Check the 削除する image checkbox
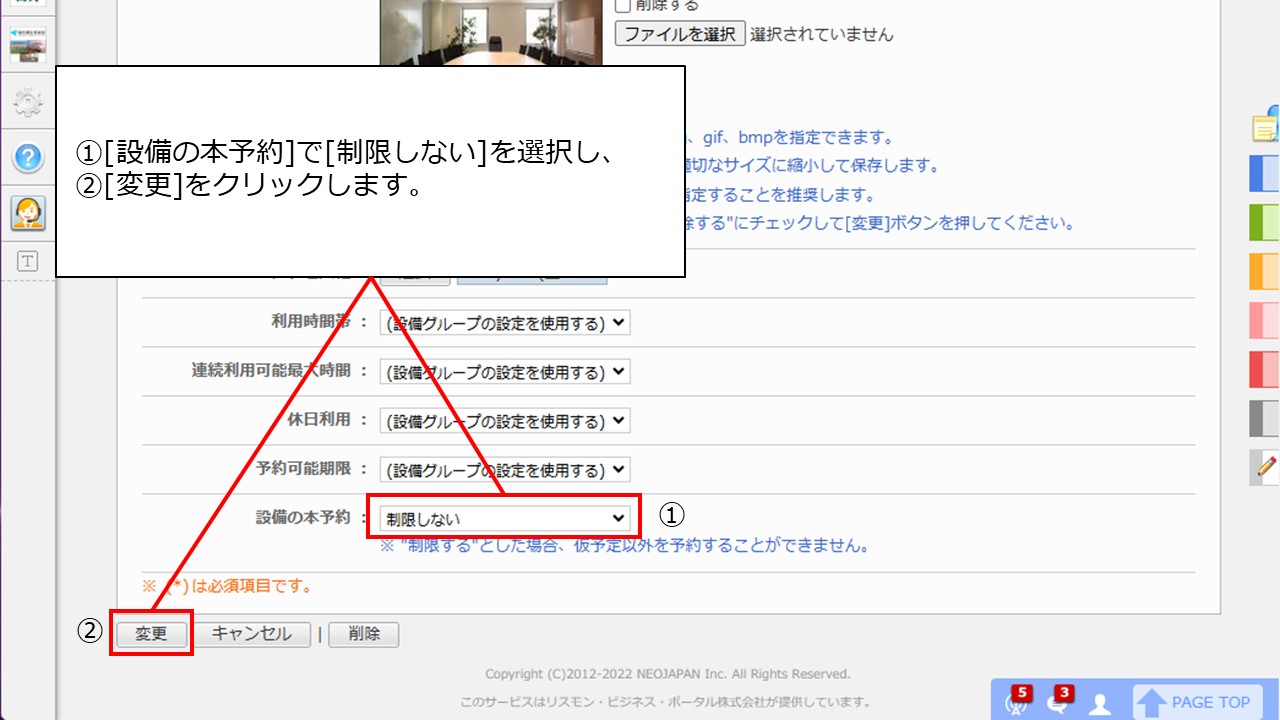The width and height of the screenshot is (1280, 720). [x=623, y=6]
